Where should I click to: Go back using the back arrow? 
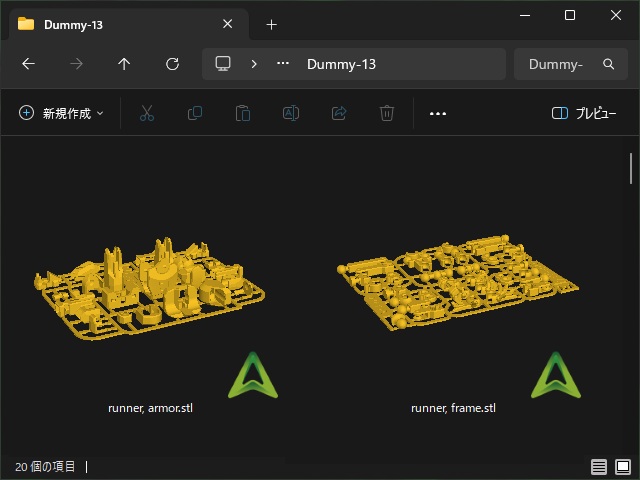pos(28,64)
